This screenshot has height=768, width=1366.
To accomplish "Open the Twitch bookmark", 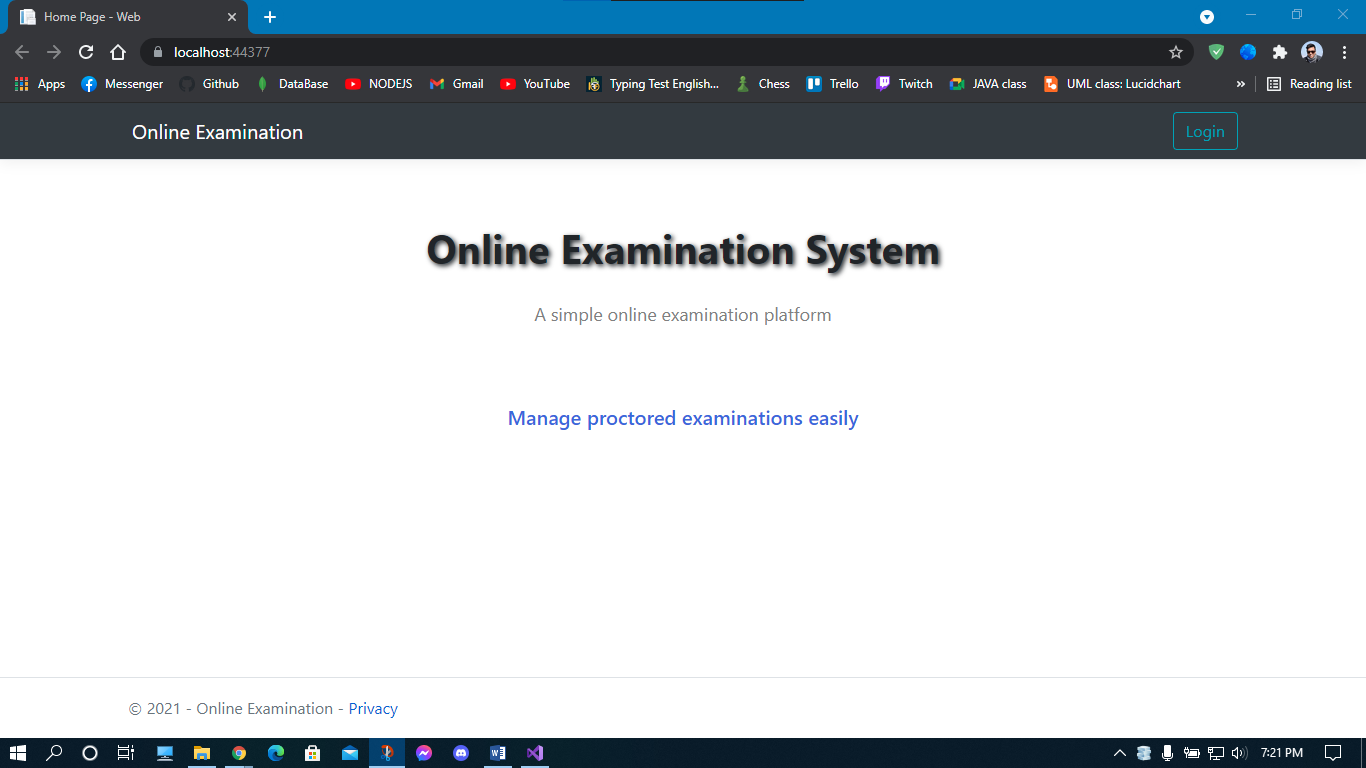I will [x=904, y=84].
